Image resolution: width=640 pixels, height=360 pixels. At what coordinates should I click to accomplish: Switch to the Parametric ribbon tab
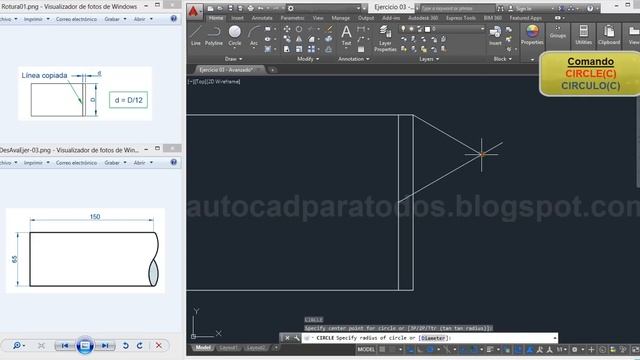pos(292,18)
